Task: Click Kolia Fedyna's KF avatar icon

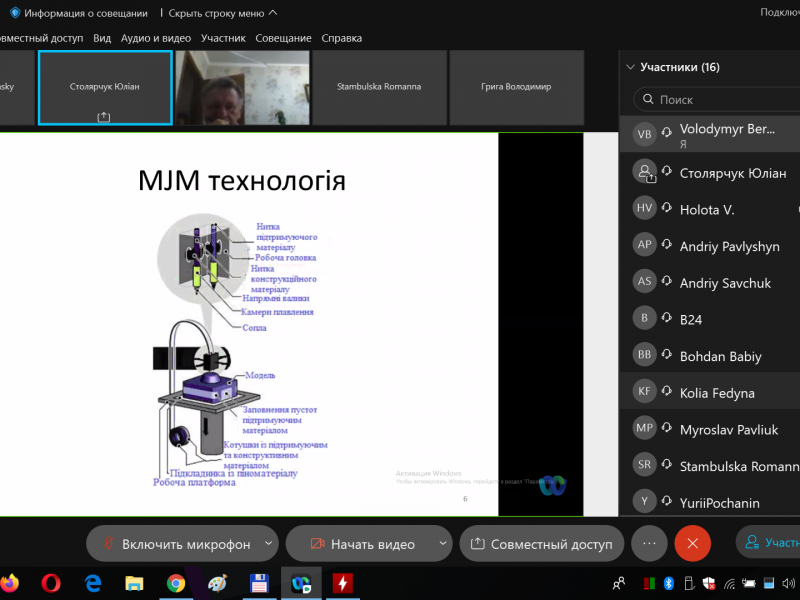Action: [x=645, y=393]
